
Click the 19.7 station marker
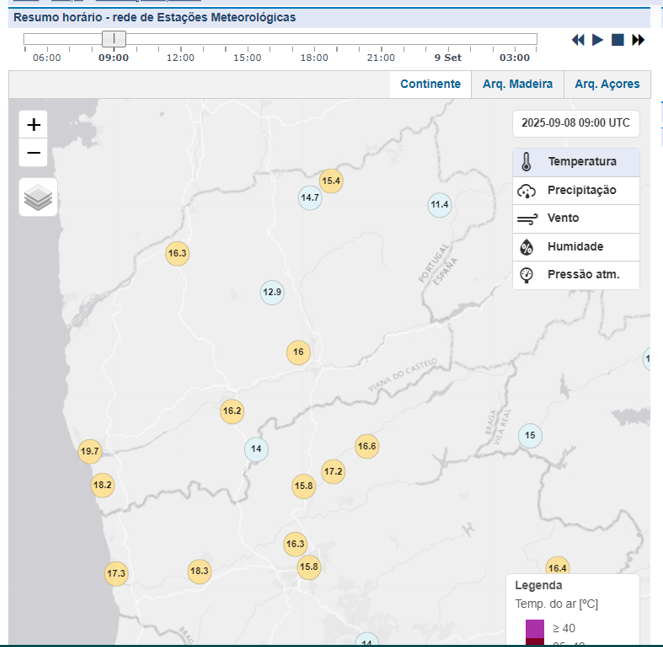pos(90,451)
